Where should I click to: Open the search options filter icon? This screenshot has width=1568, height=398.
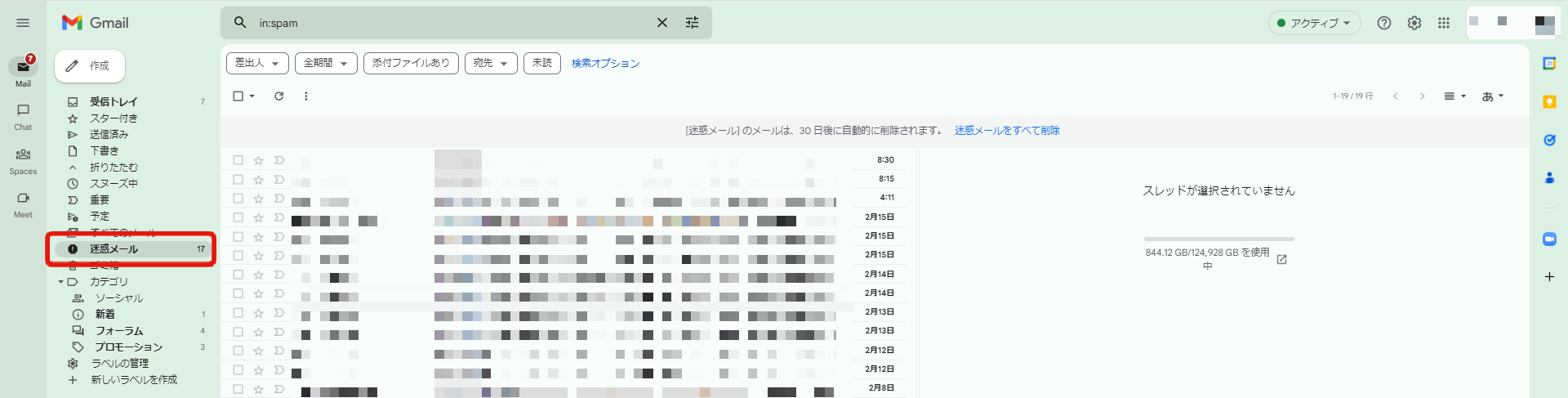[693, 23]
